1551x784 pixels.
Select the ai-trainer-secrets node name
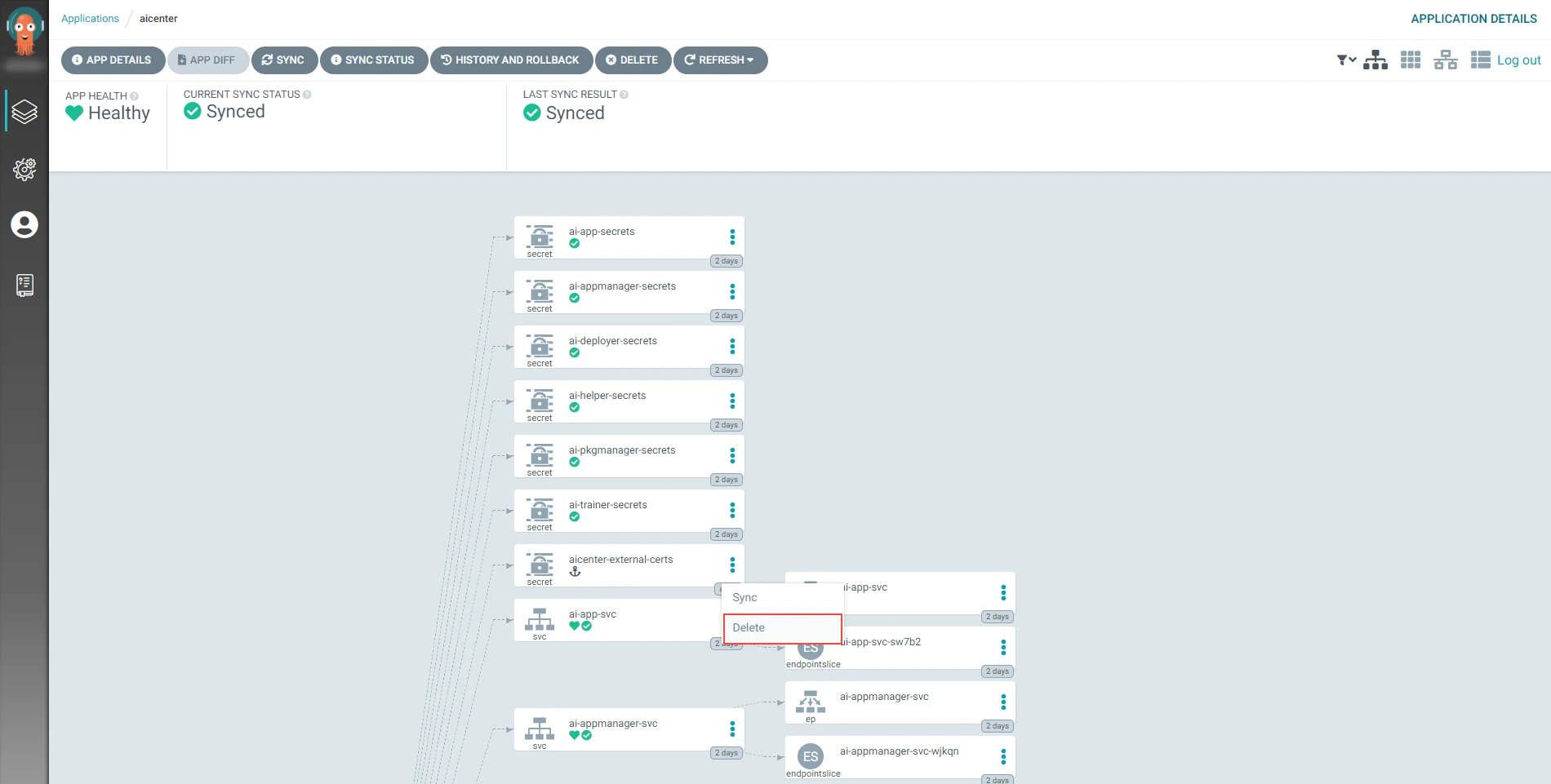click(x=608, y=505)
